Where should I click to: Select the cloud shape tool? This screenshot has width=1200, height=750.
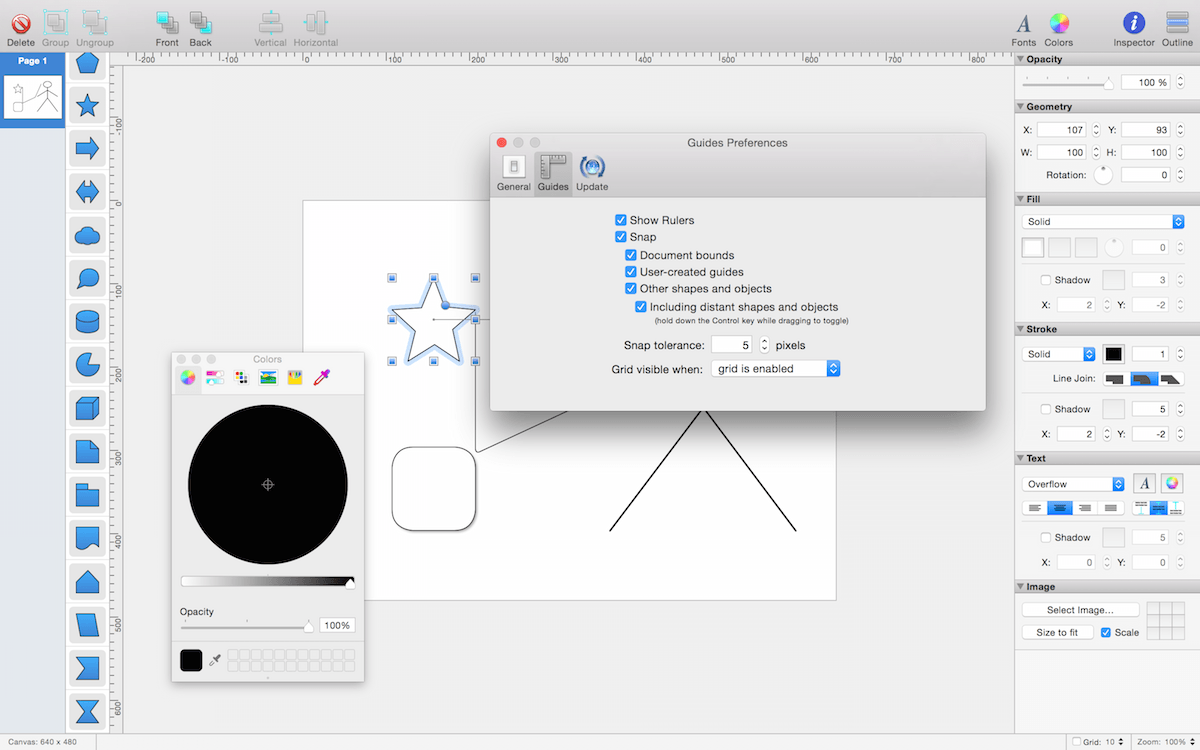[88, 236]
